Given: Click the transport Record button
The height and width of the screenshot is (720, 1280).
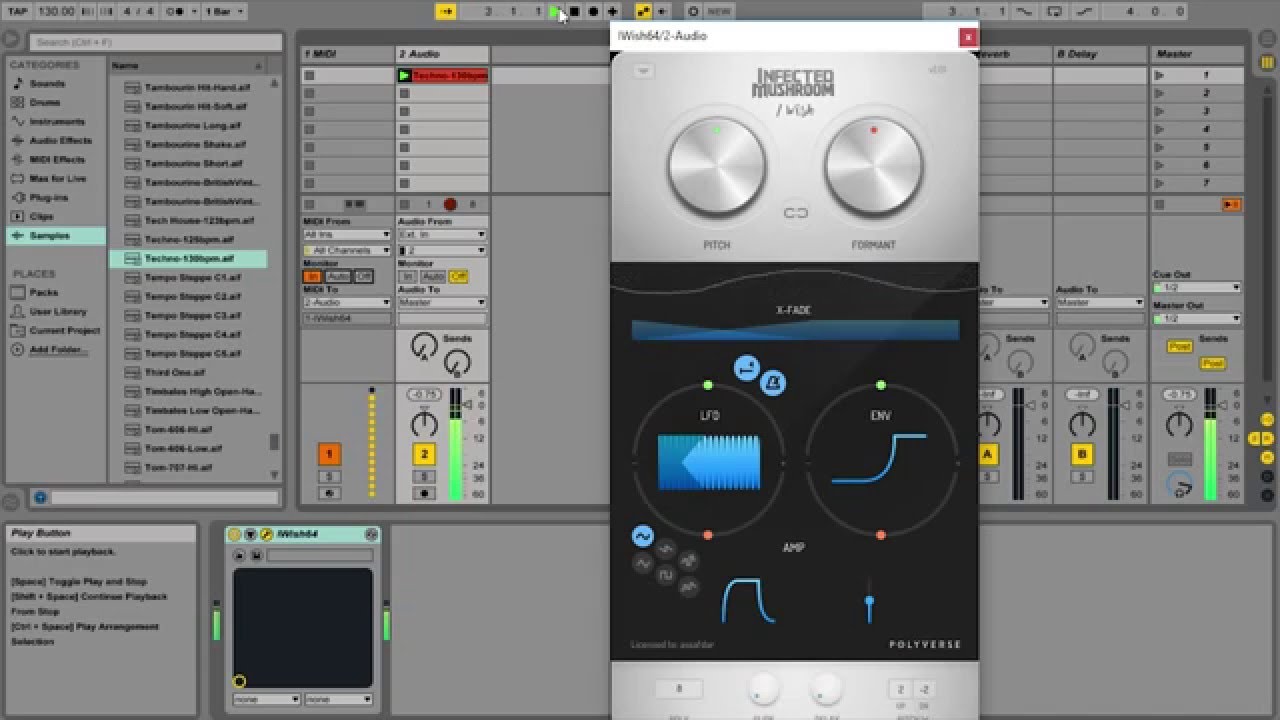Looking at the screenshot, I should [x=593, y=11].
